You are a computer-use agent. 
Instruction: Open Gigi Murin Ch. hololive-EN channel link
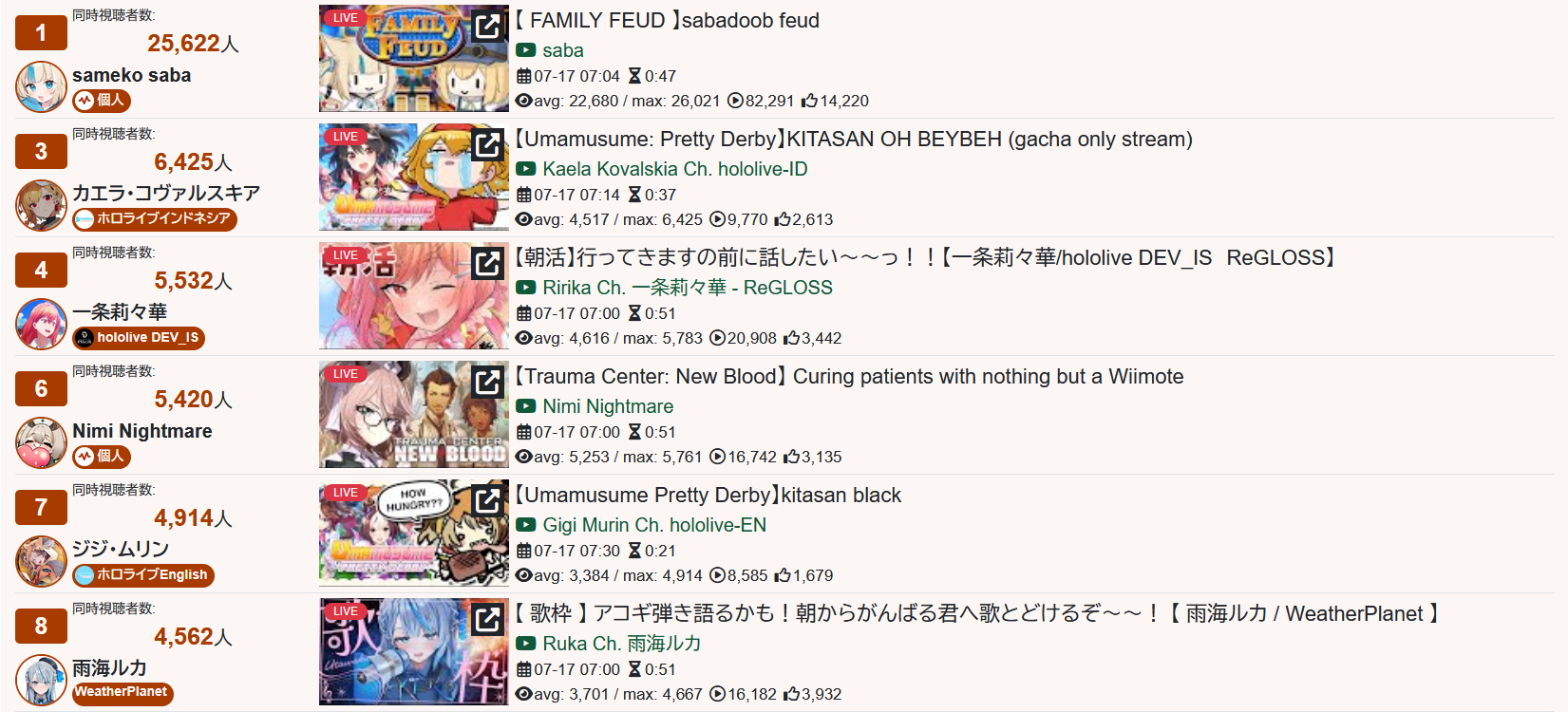coord(653,525)
